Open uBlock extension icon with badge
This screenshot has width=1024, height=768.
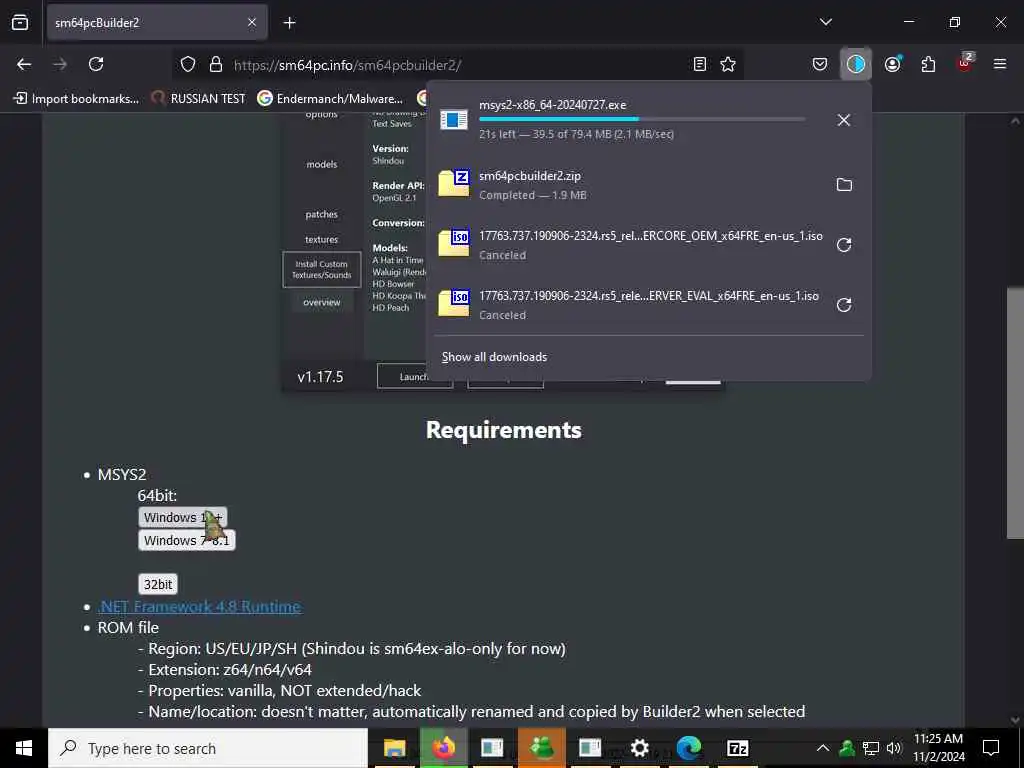point(965,63)
